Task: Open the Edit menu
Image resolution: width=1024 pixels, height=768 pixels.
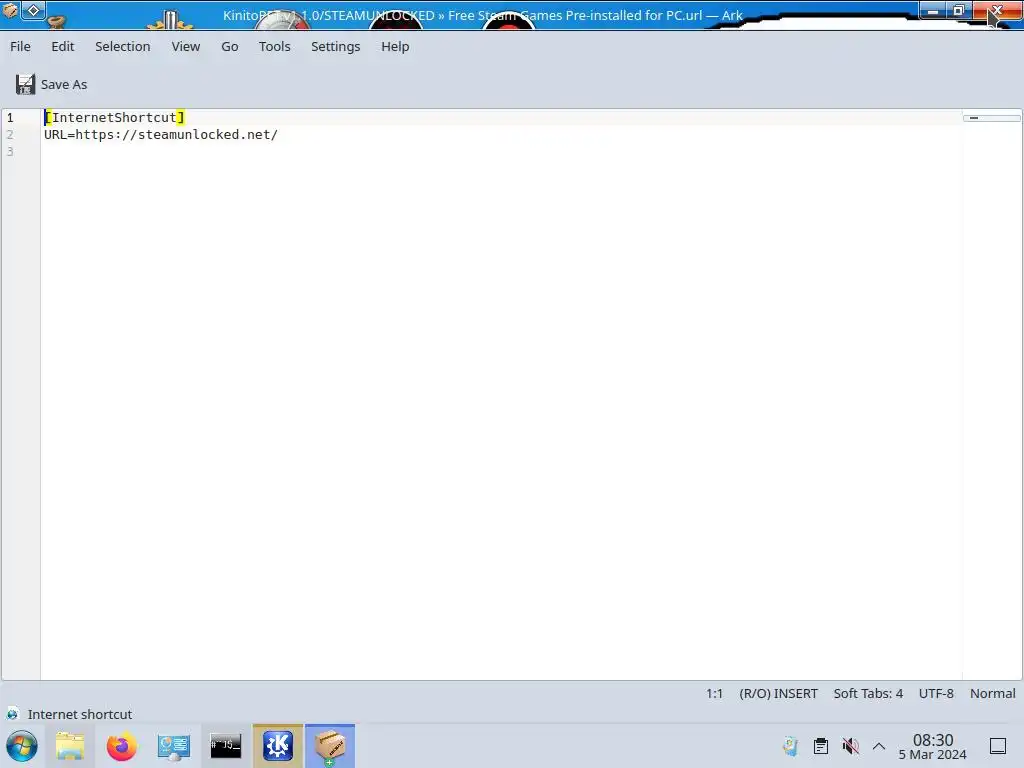Action: (x=63, y=46)
